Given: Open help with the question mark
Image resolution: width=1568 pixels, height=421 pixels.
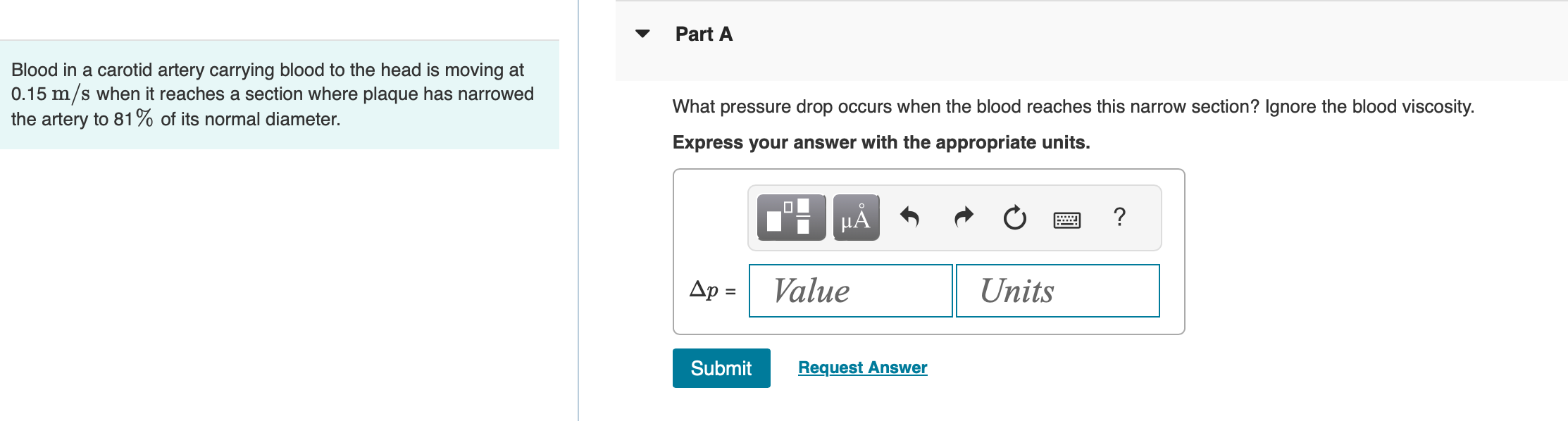Looking at the screenshot, I should (1119, 217).
